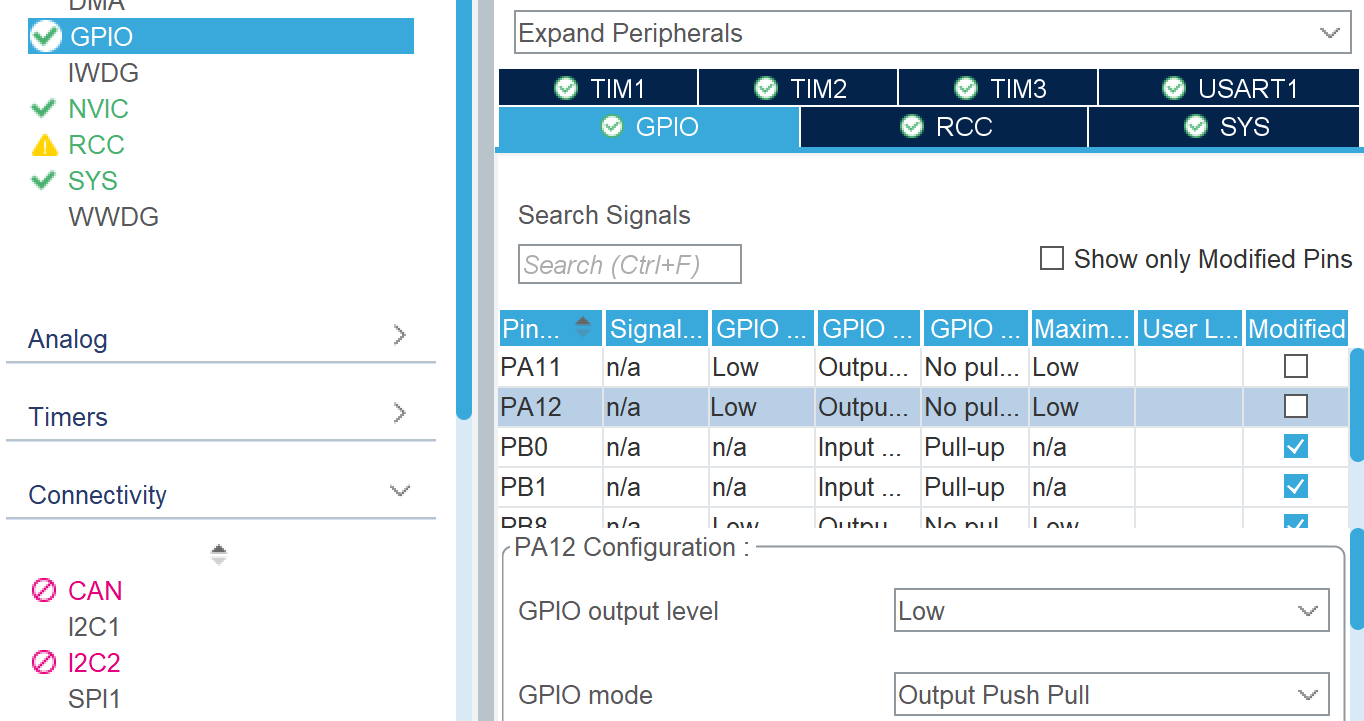
Task: Switch to the TIM3 tab
Action: tap(998, 88)
